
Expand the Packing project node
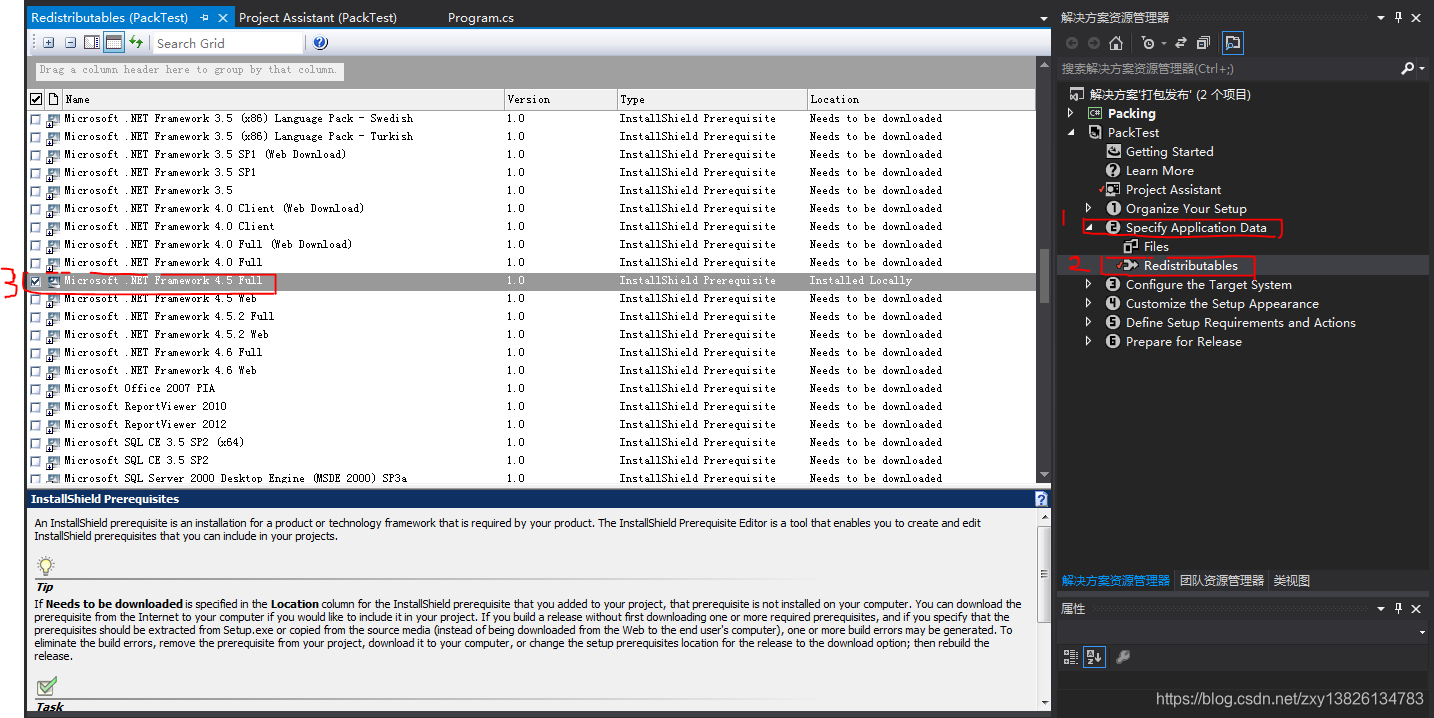tap(1071, 113)
